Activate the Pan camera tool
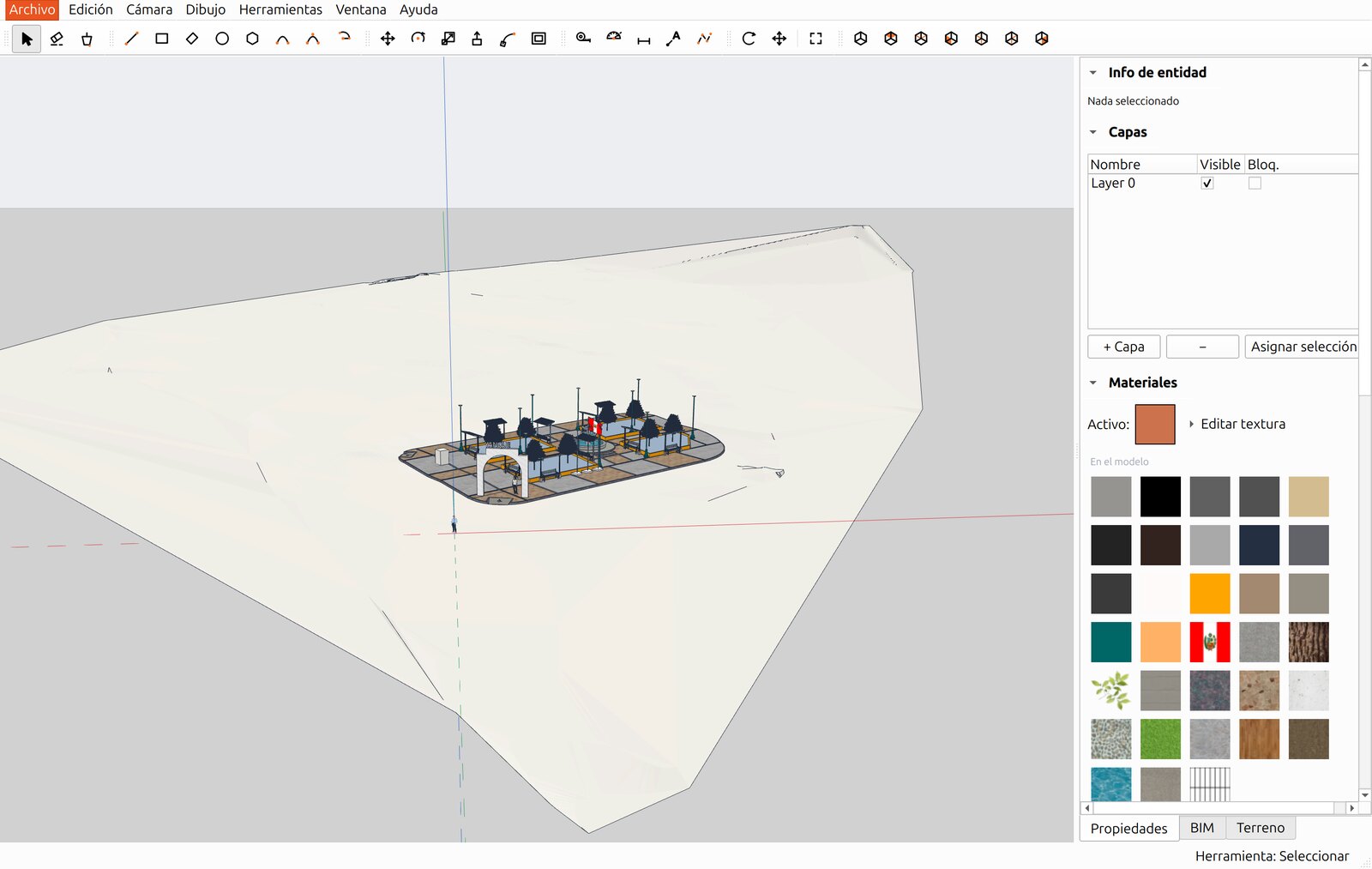The image size is (1372, 869). pyautogui.click(x=779, y=39)
